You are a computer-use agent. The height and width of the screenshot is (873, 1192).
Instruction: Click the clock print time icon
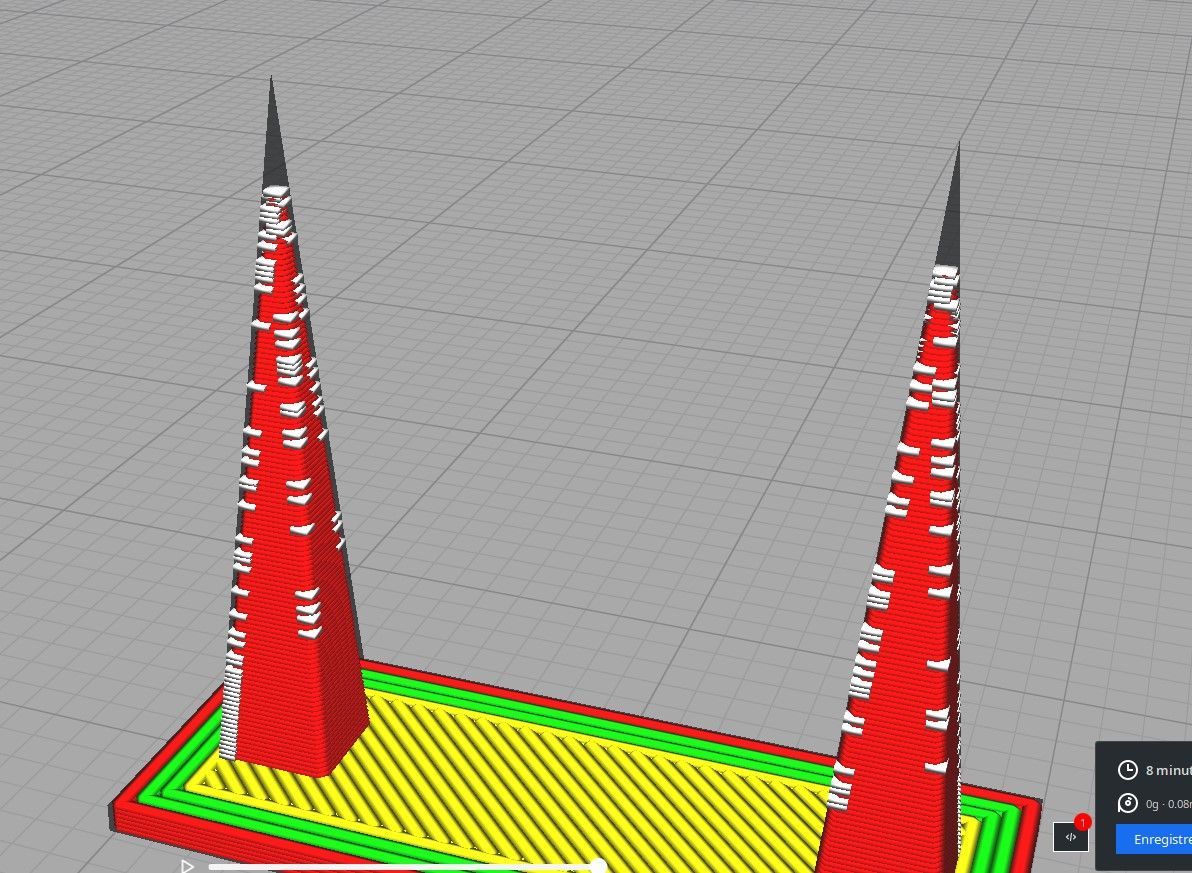pos(1128,770)
